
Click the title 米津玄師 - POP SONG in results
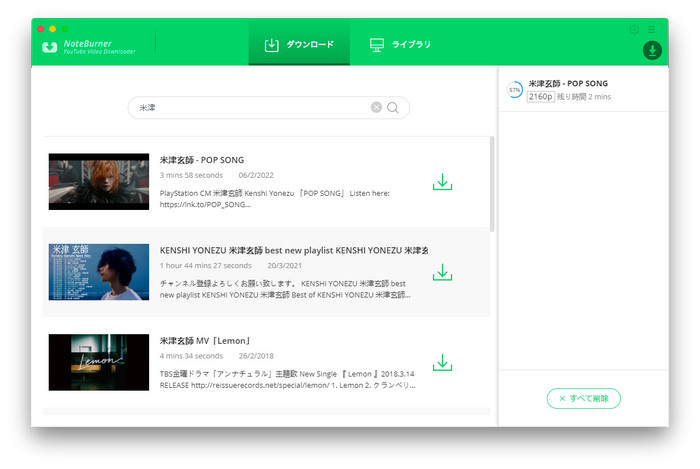point(202,160)
